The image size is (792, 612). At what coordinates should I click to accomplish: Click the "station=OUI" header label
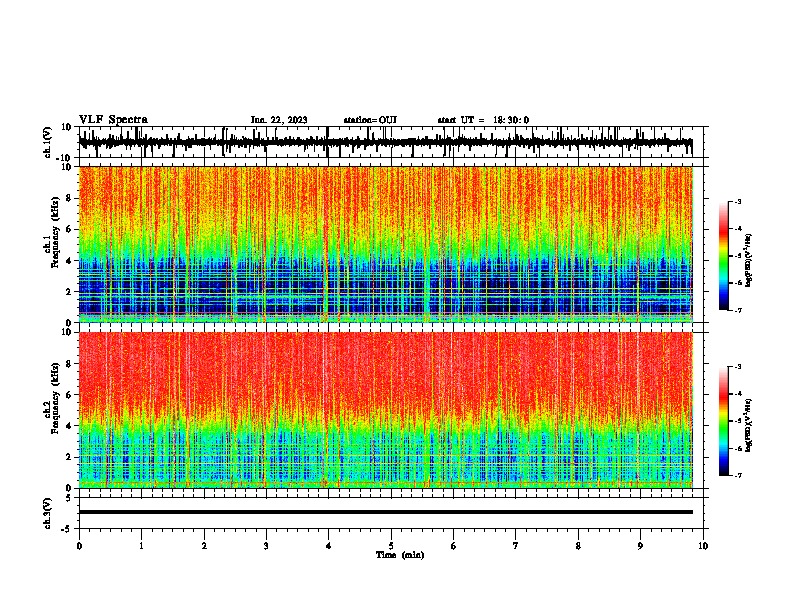(370, 120)
